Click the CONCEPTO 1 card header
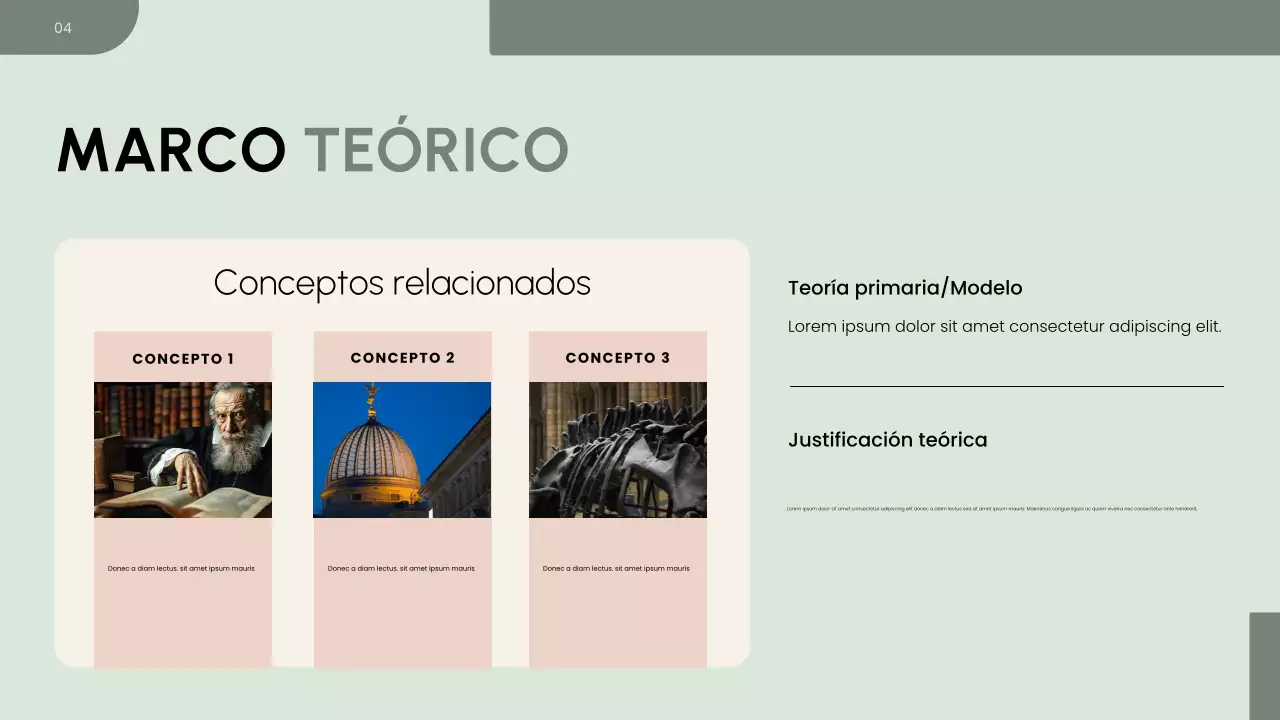Image resolution: width=1280 pixels, height=720 pixels. click(183, 357)
